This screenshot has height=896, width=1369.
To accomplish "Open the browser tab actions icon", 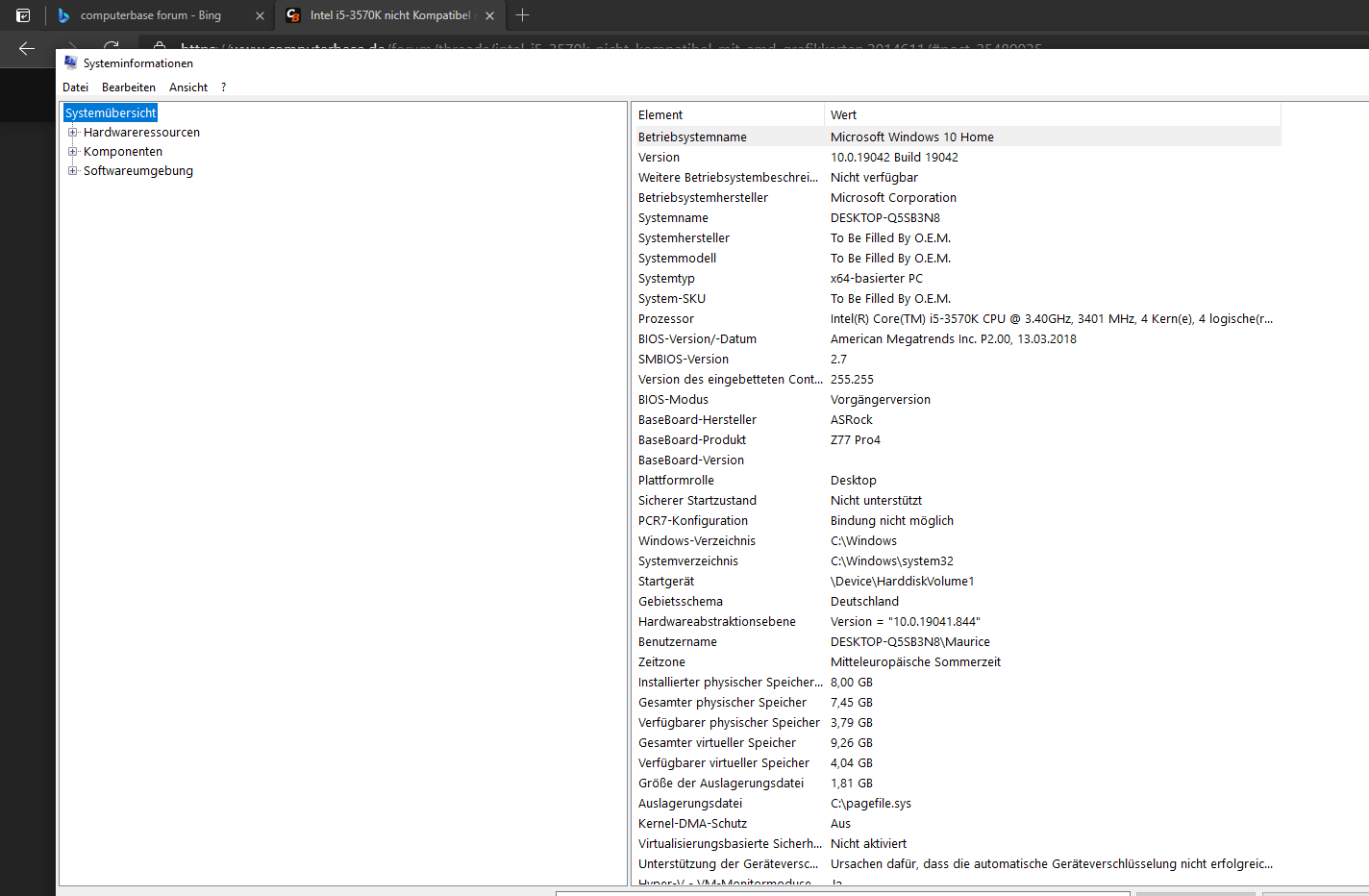I will tap(23, 15).
